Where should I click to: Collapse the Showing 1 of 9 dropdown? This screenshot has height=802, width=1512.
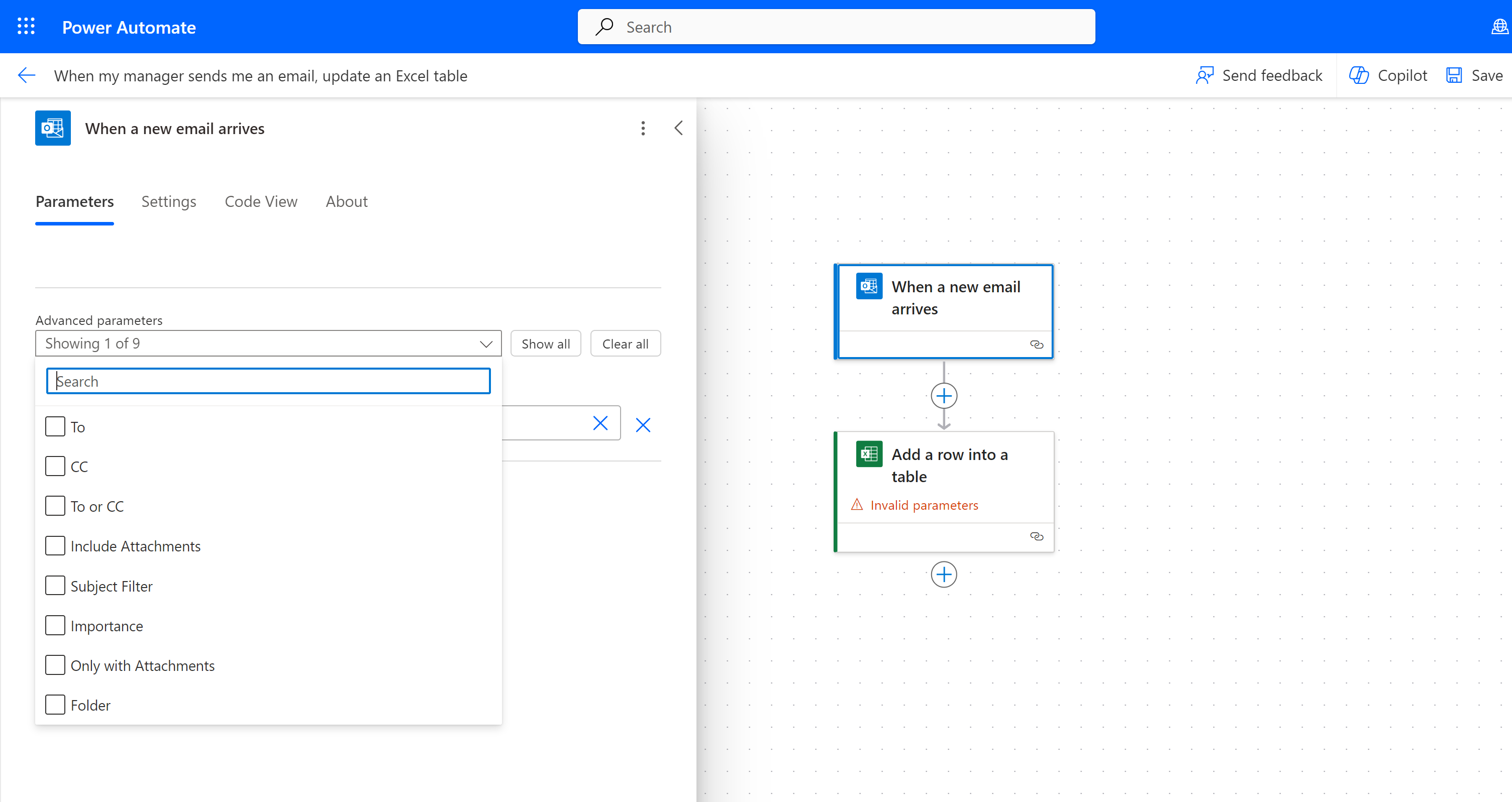click(x=485, y=344)
